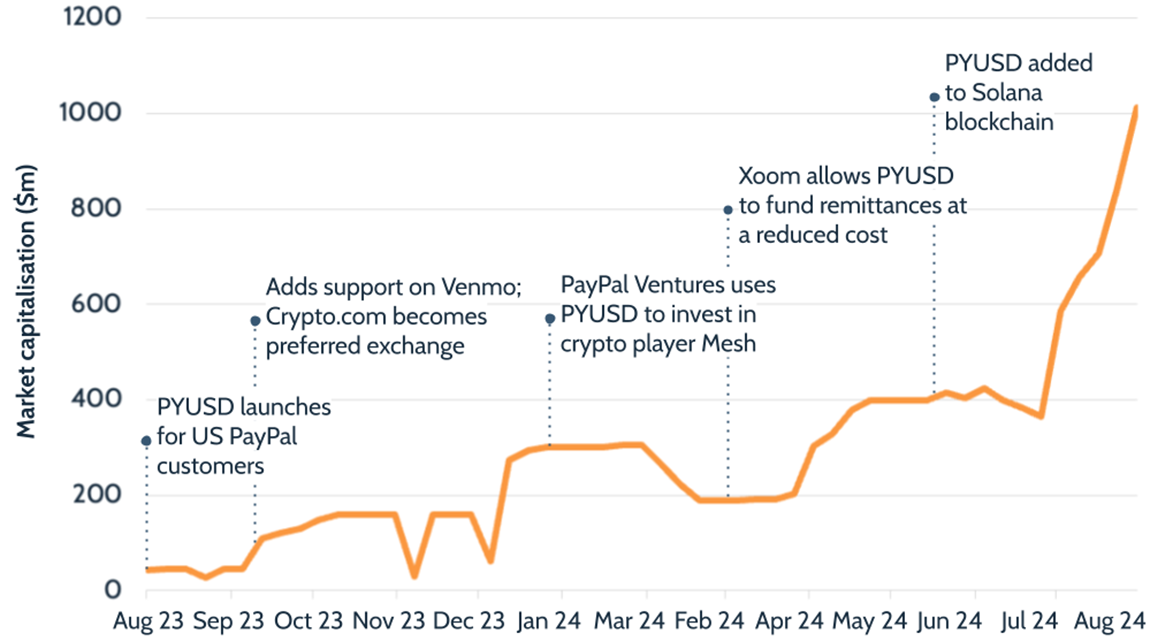
Task: Click the 0 y-axis value
Action: [x=113, y=590]
